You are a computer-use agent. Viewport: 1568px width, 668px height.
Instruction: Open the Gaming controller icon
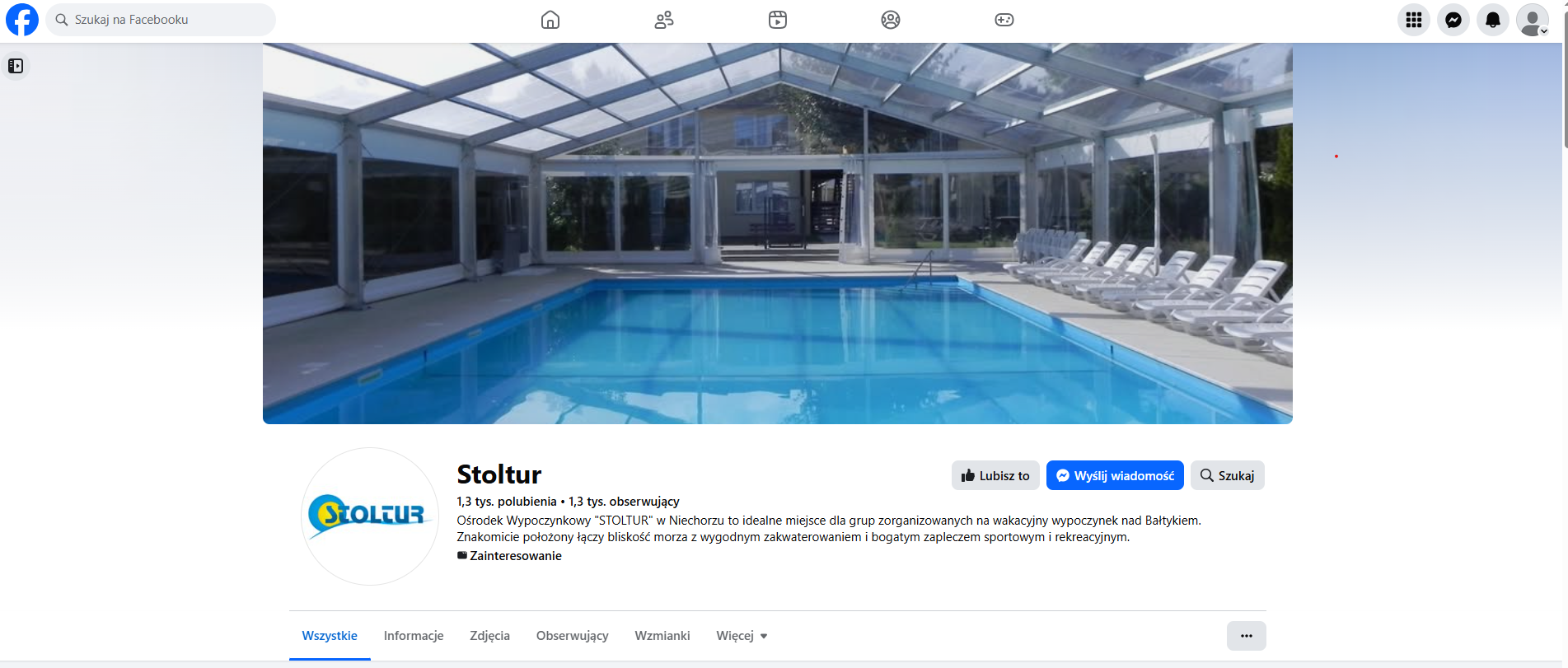point(1004,20)
